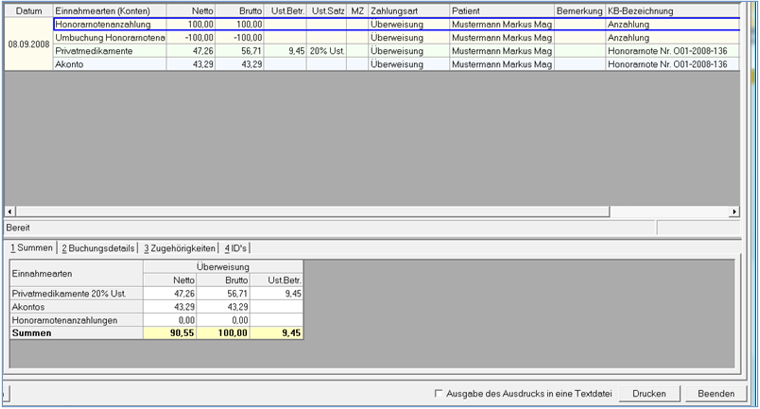Select the Honorarnotenanzahlung row
Image resolution: width=760 pixels, height=409 pixels.
click(x=396, y=24)
